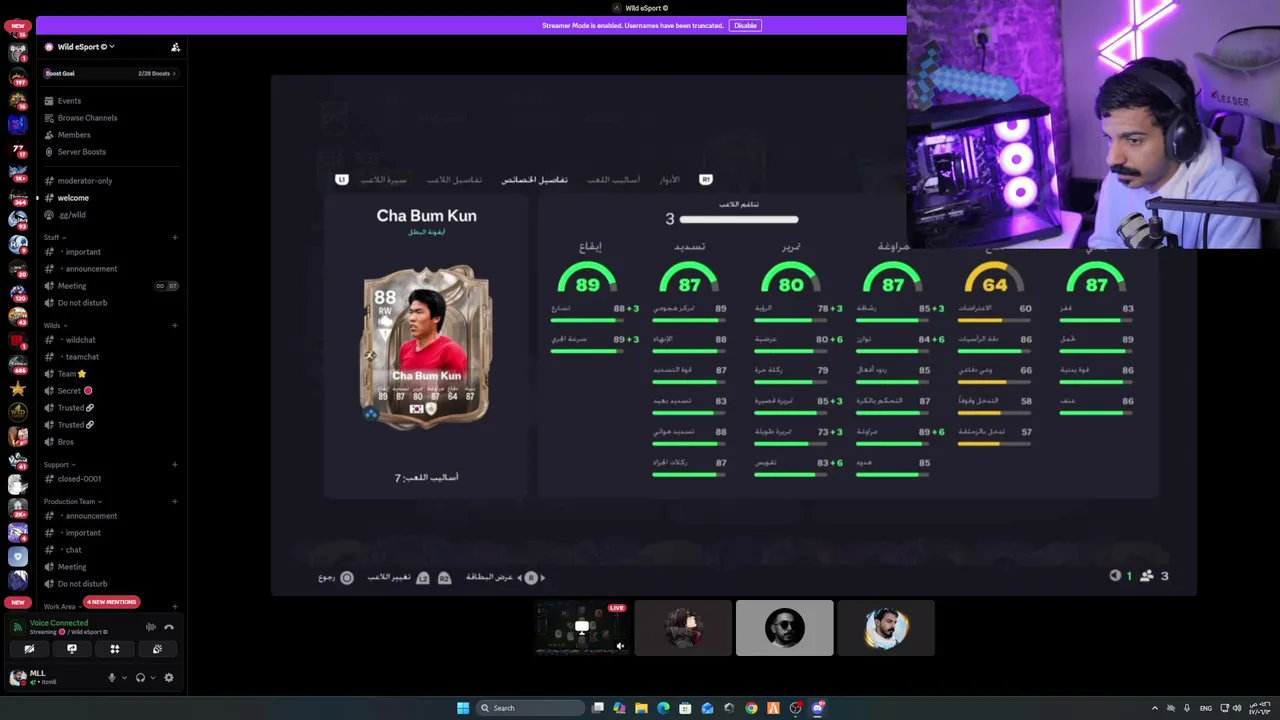The image size is (1280, 720).
Task: Disconnect from the voice channel
Action: pos(169,627)
